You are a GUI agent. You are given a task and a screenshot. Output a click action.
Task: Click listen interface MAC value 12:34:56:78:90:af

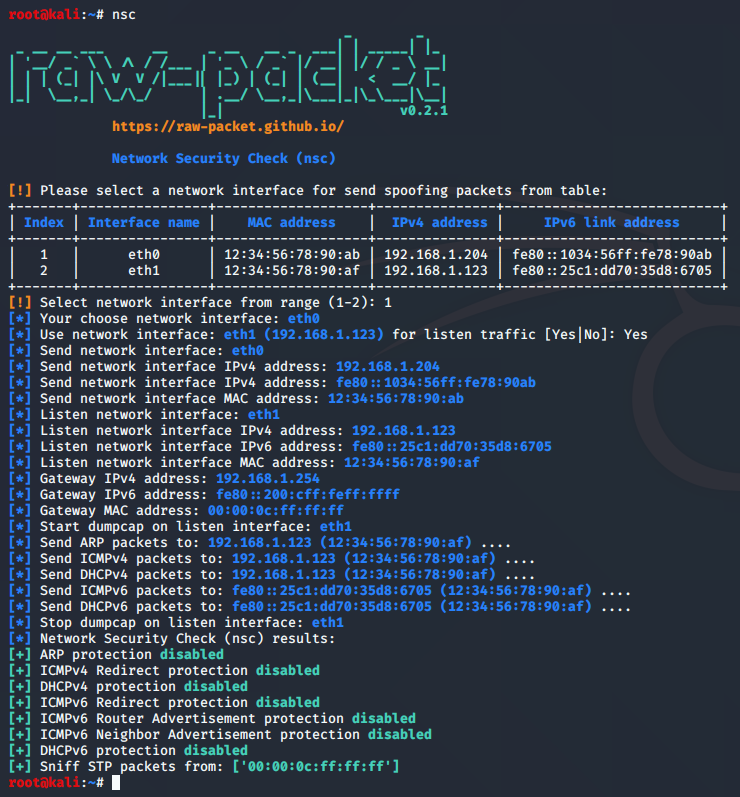(x=412, y=463)
